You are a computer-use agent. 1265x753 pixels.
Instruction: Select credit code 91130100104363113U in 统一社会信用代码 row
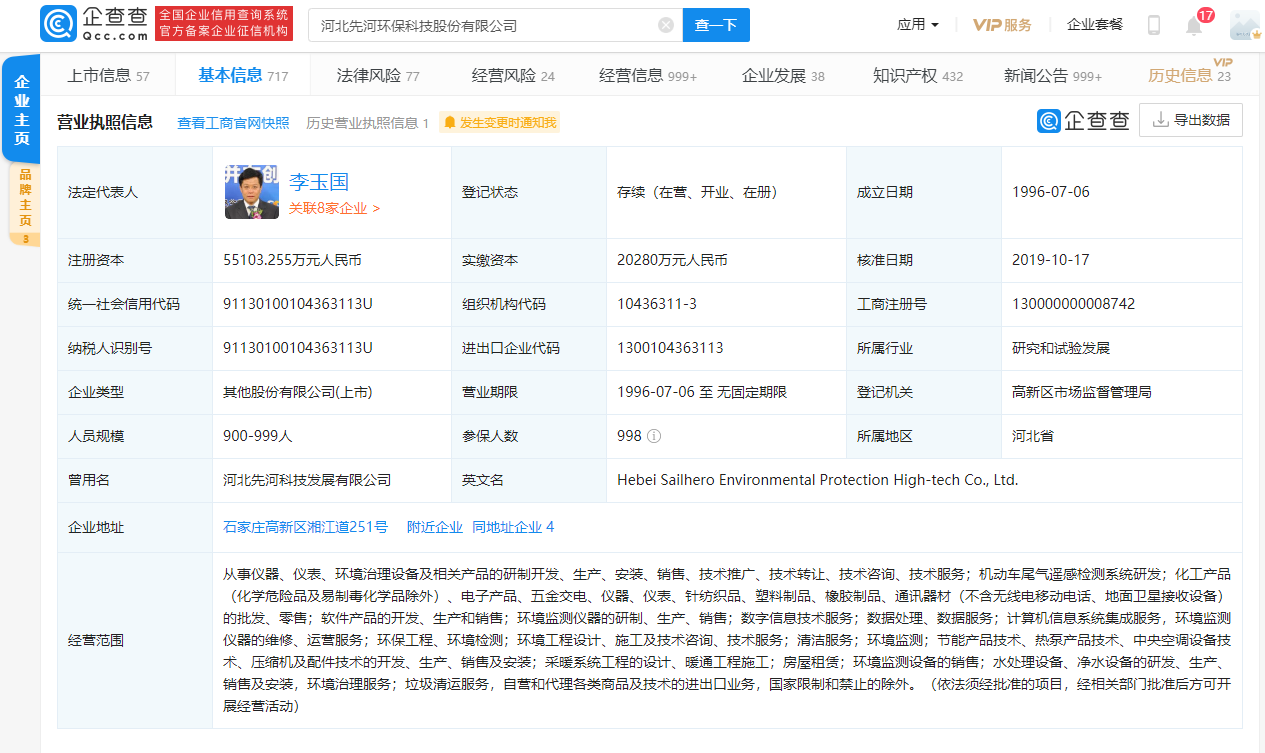coord(298,304)
